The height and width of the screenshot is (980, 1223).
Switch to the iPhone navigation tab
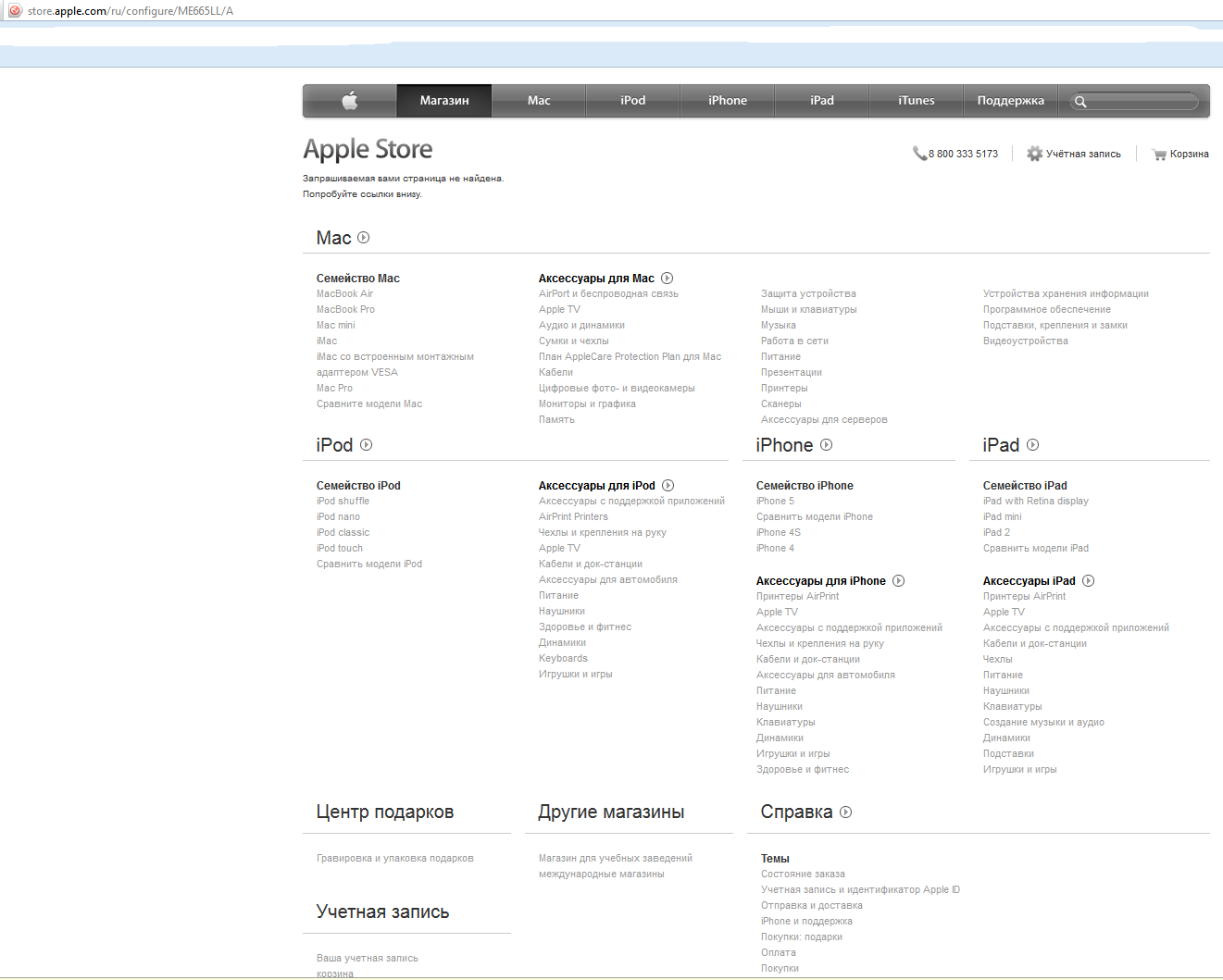point(728,101)
